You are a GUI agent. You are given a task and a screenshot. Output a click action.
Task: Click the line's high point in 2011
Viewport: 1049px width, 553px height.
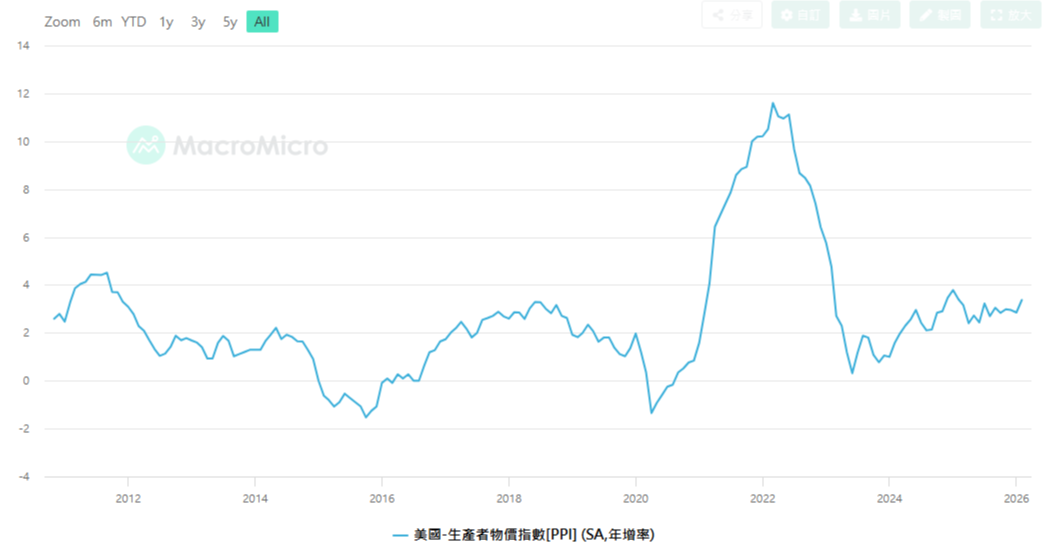pos(107,272)
